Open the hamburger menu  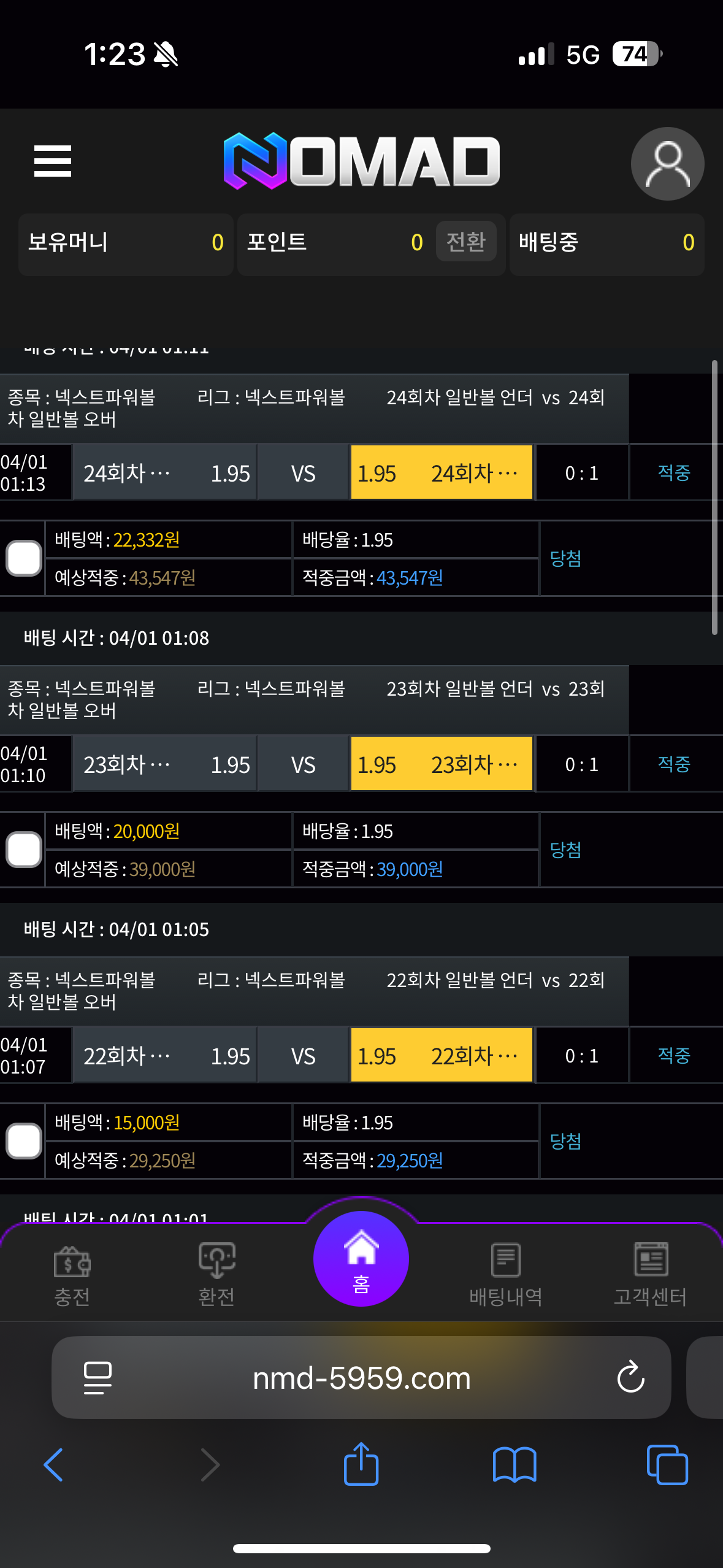coord(53,161)
